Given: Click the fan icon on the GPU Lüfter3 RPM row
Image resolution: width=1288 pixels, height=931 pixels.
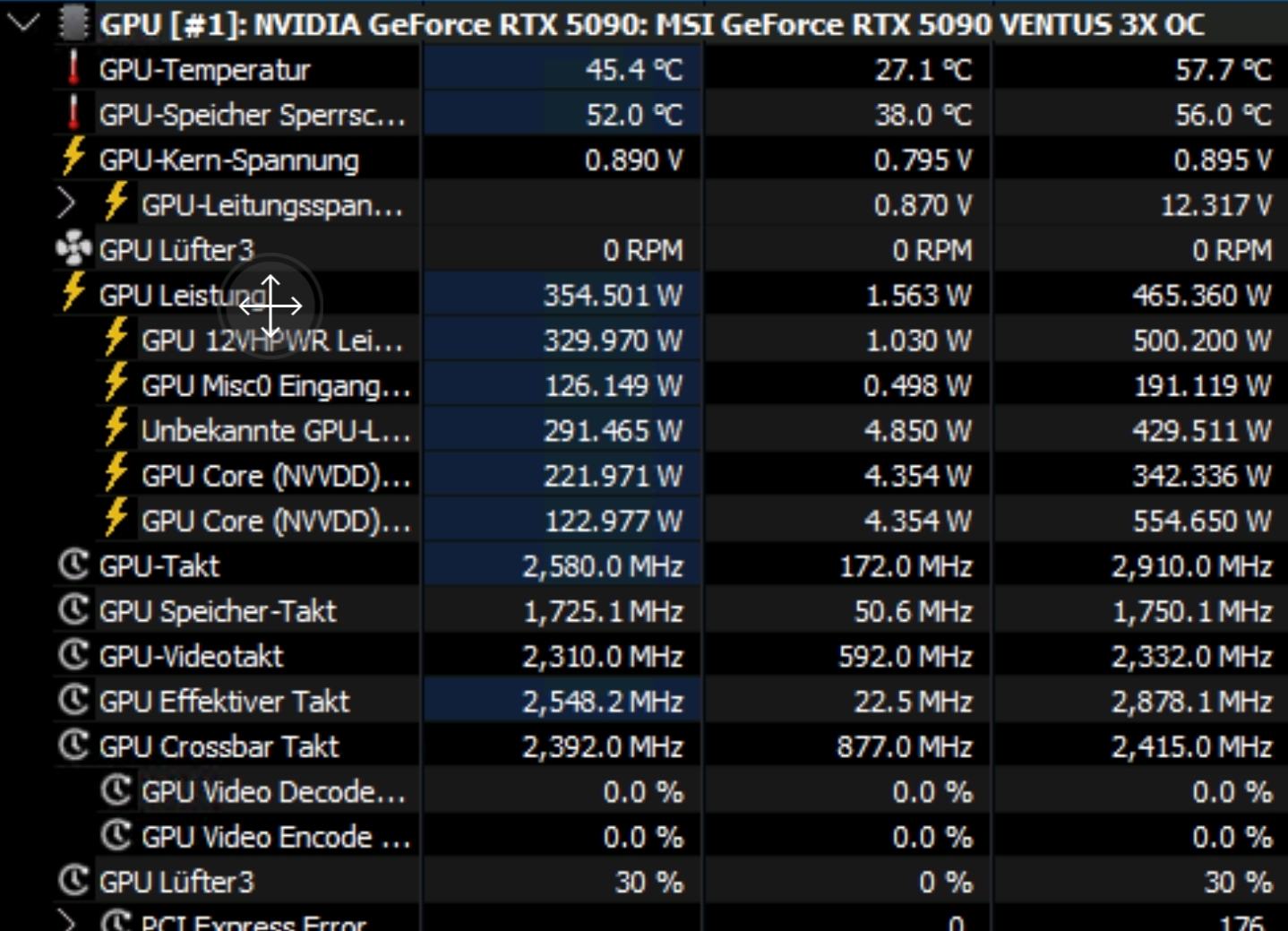Looking at the screenshot, I should (x=73, y=248).
